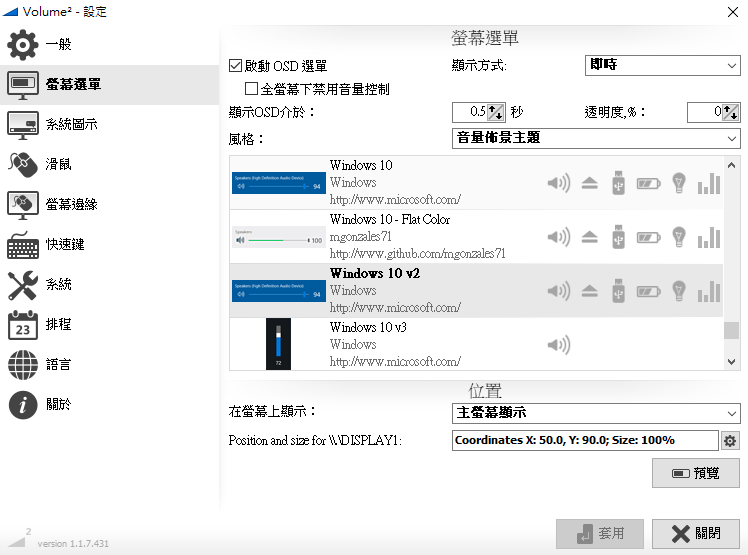Open the 顯示方式 dropdown showing 即時
Image resolution: width=748 pixels, height=555 pixels.
coord(662,66)
